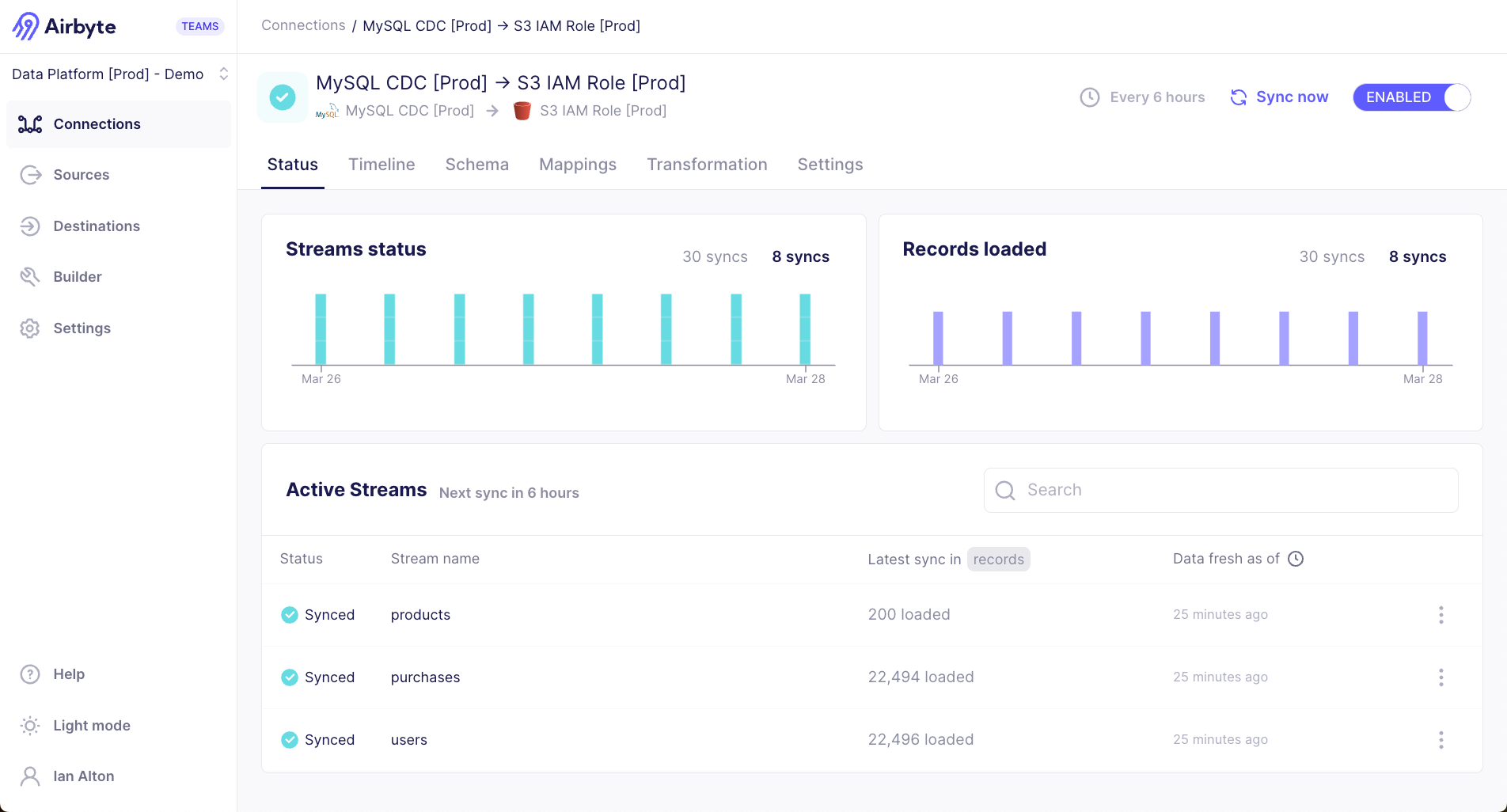Image resolution: width=1507 pixels, height=812 pixels.
Task: Open the options menu for users stream
Action: (x=1441, y=740)
